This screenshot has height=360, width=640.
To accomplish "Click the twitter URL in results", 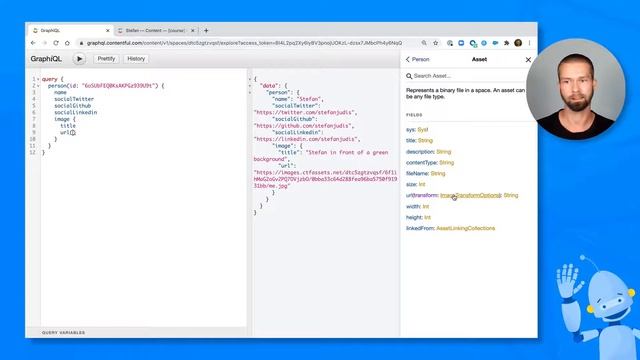I will click(305, 112).
